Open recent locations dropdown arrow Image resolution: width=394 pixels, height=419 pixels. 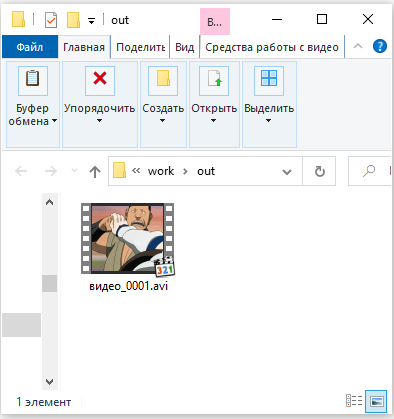[x=74, y=171]
